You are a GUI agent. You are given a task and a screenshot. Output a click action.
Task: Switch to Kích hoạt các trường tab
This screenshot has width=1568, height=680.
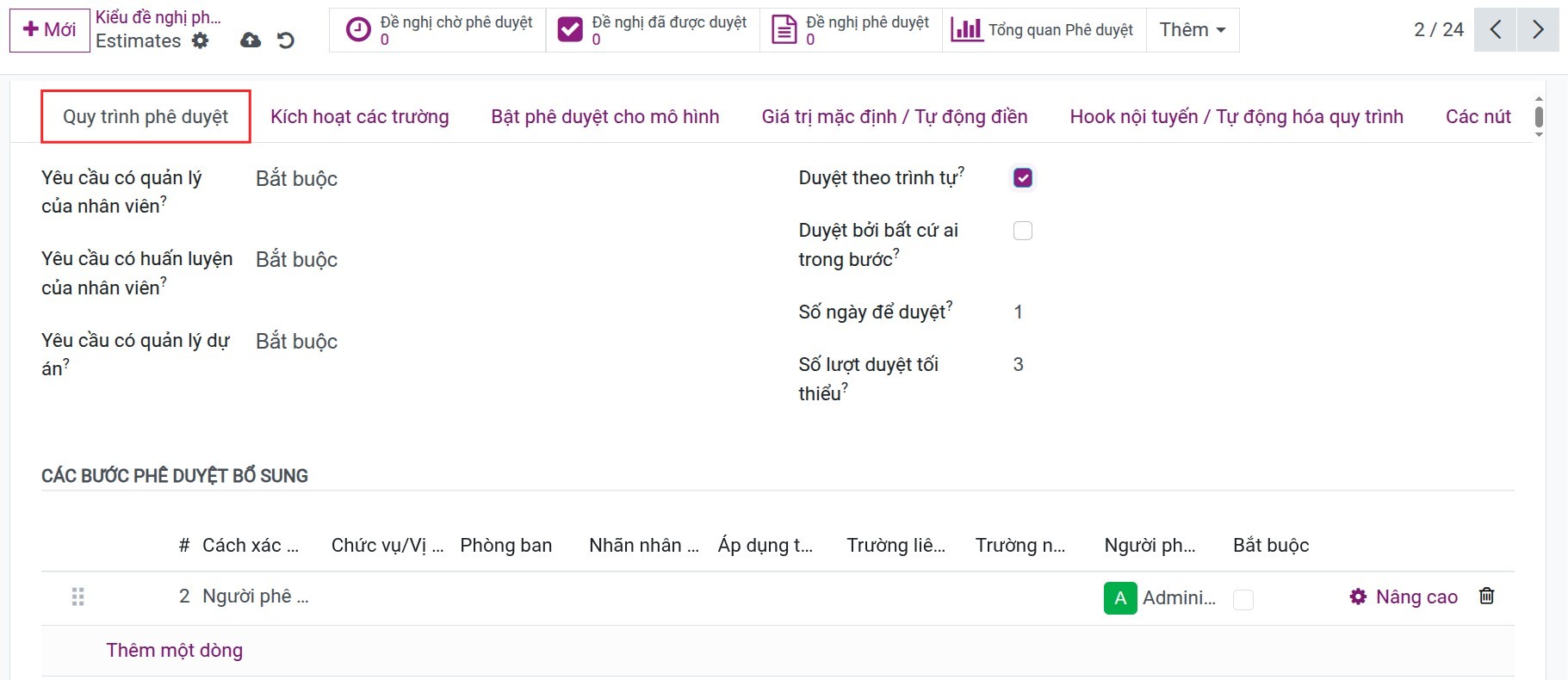359,117
